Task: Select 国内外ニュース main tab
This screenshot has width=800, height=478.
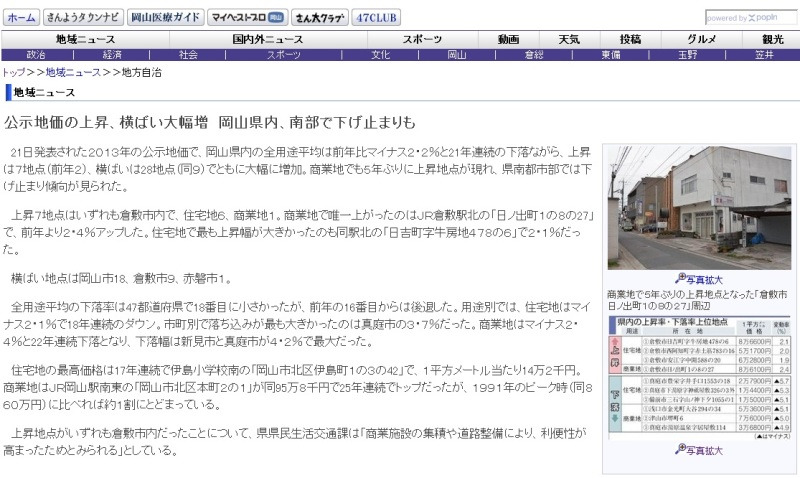Action: 268,39
